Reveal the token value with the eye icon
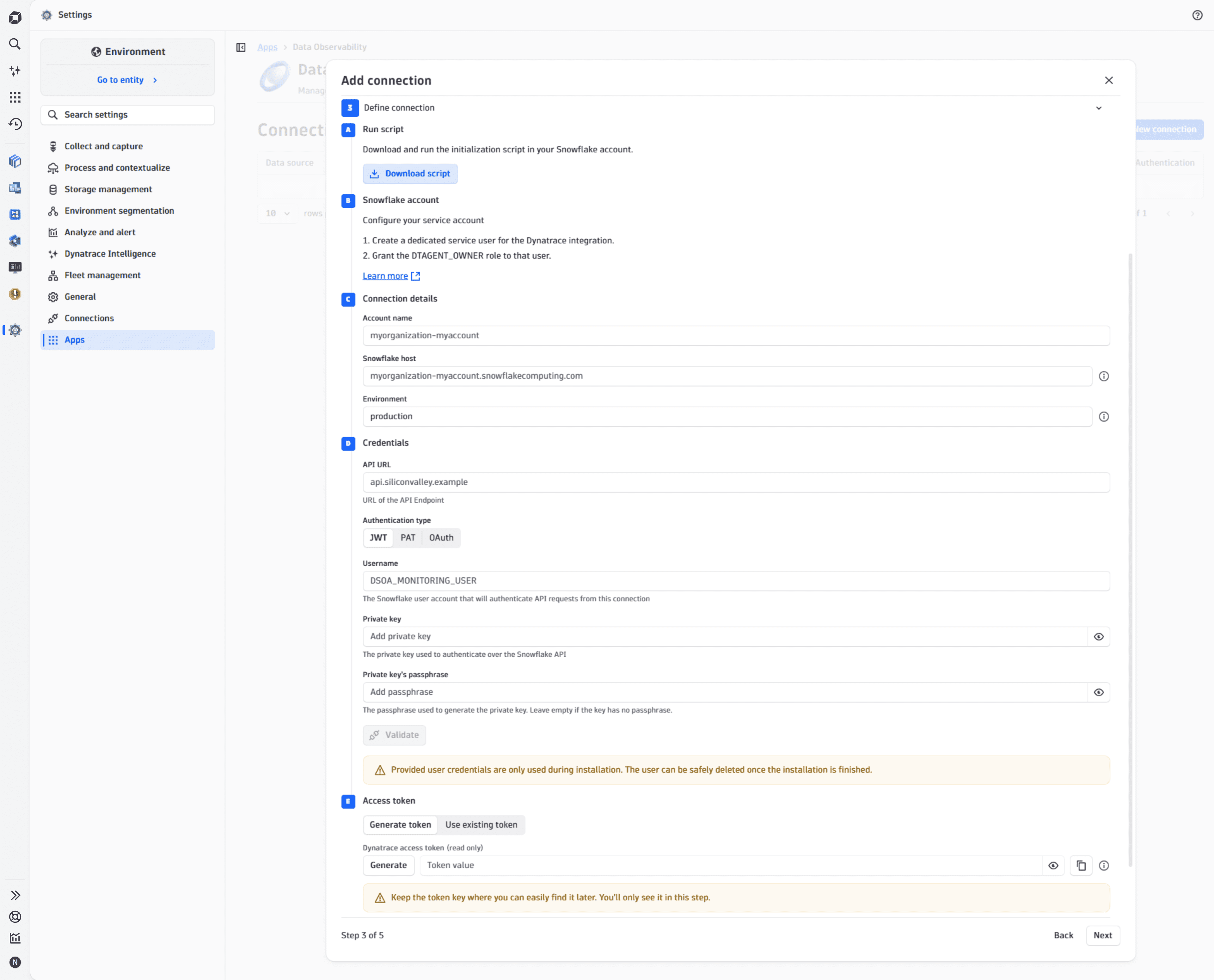 (x=1053, y=866)
